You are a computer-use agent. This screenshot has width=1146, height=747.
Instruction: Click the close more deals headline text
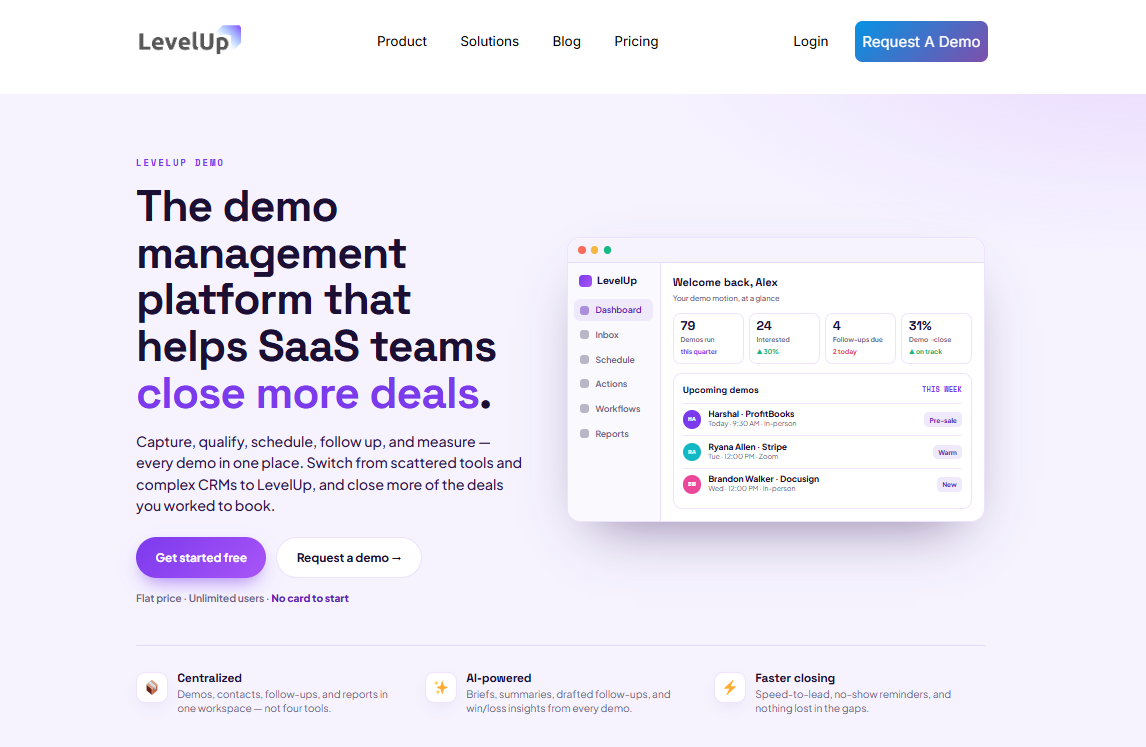[x=308, y=393]
